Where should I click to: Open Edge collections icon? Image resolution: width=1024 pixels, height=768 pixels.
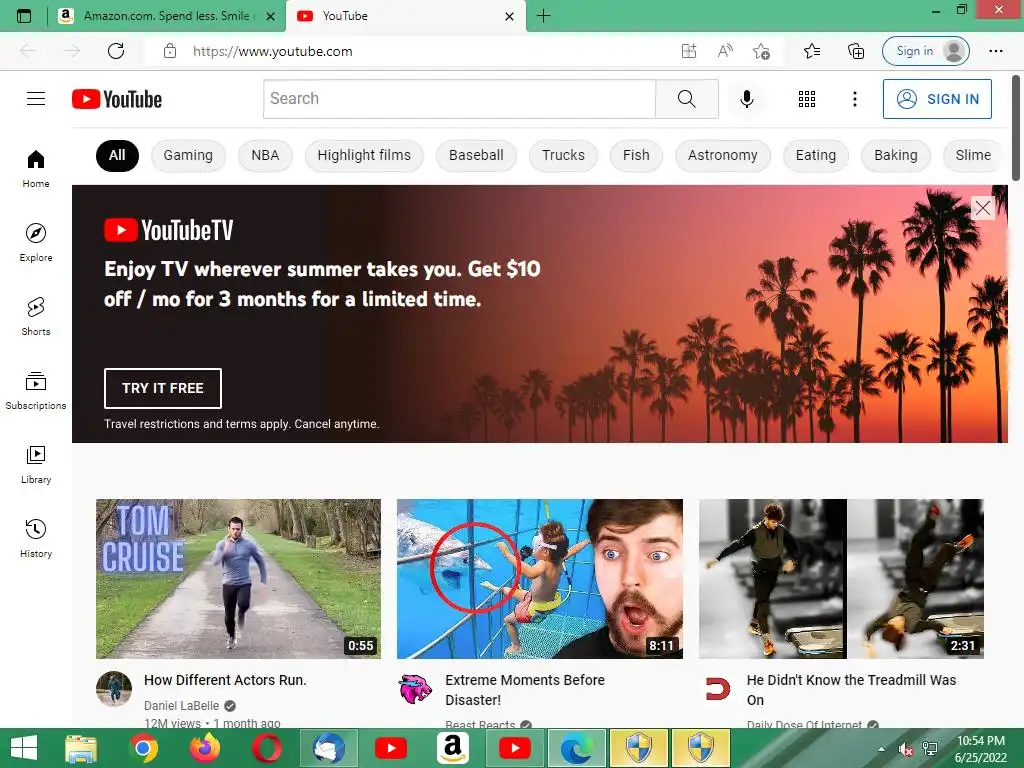(856, 51)
